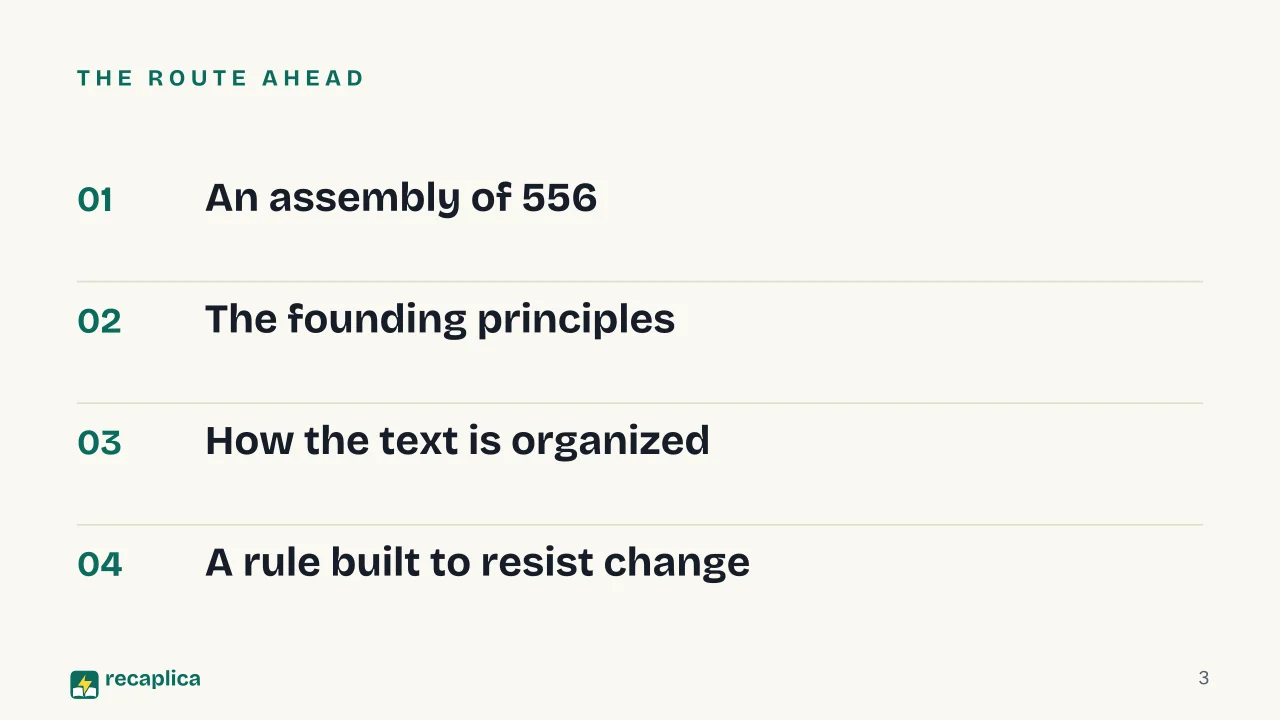This screenshot has height=720, width=1280.
Task: Select 'How the text is organized' heading
Action: click(x=457, y=441)
